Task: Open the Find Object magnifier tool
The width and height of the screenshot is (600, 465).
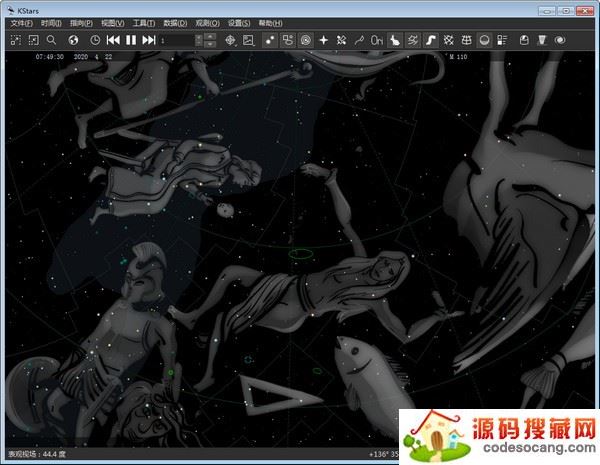Action: click(51, 40)
